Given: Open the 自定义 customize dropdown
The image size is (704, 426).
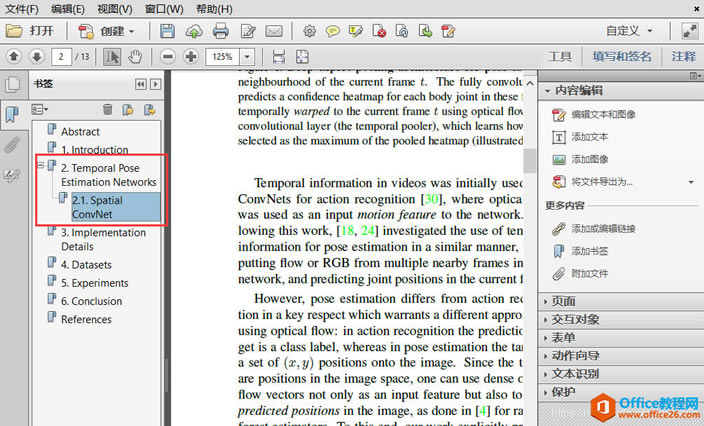Looking at the screenshot, I should coord(629,31).
